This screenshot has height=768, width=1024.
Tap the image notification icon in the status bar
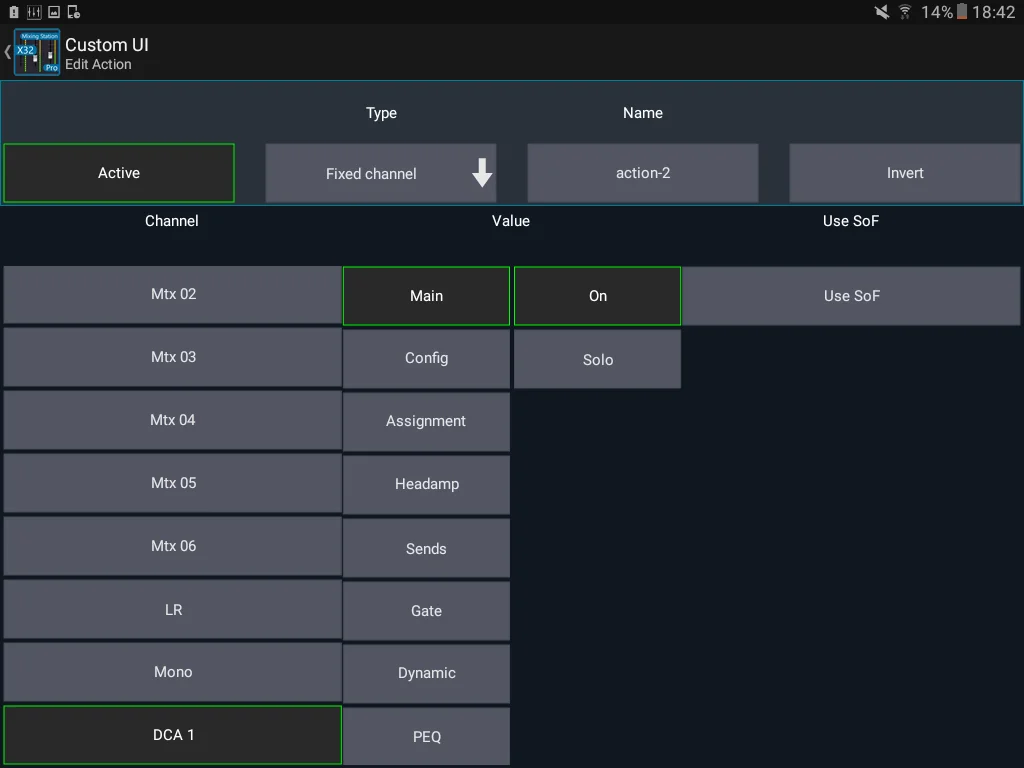pyautogui.click(x=54, y=12)
